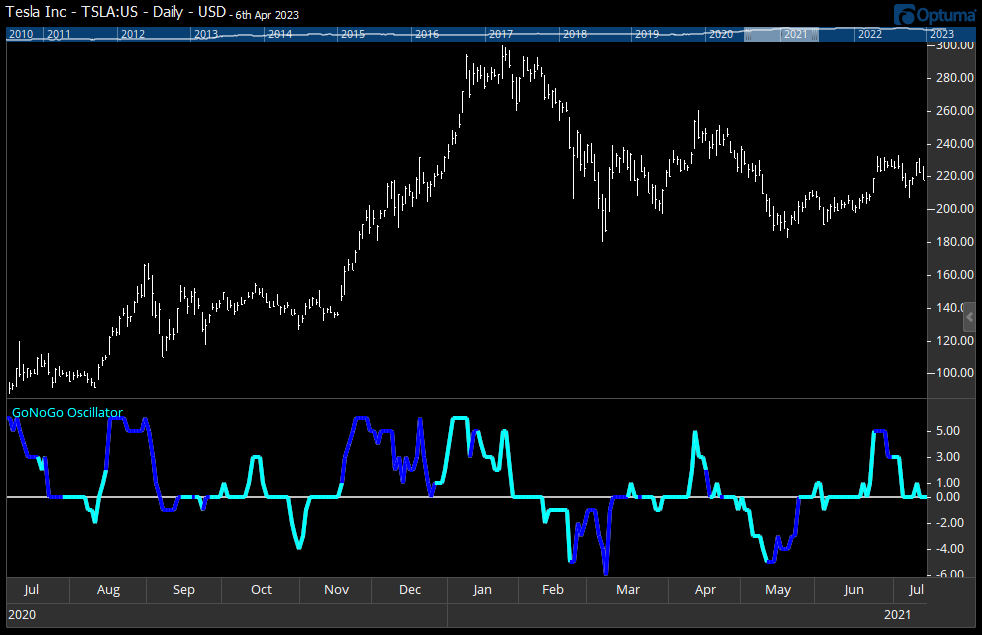Grab the right grip of the timeline range selector
The height and width of the screenshot is (635, 982).
pyautogui.click(x=815, y=34)
